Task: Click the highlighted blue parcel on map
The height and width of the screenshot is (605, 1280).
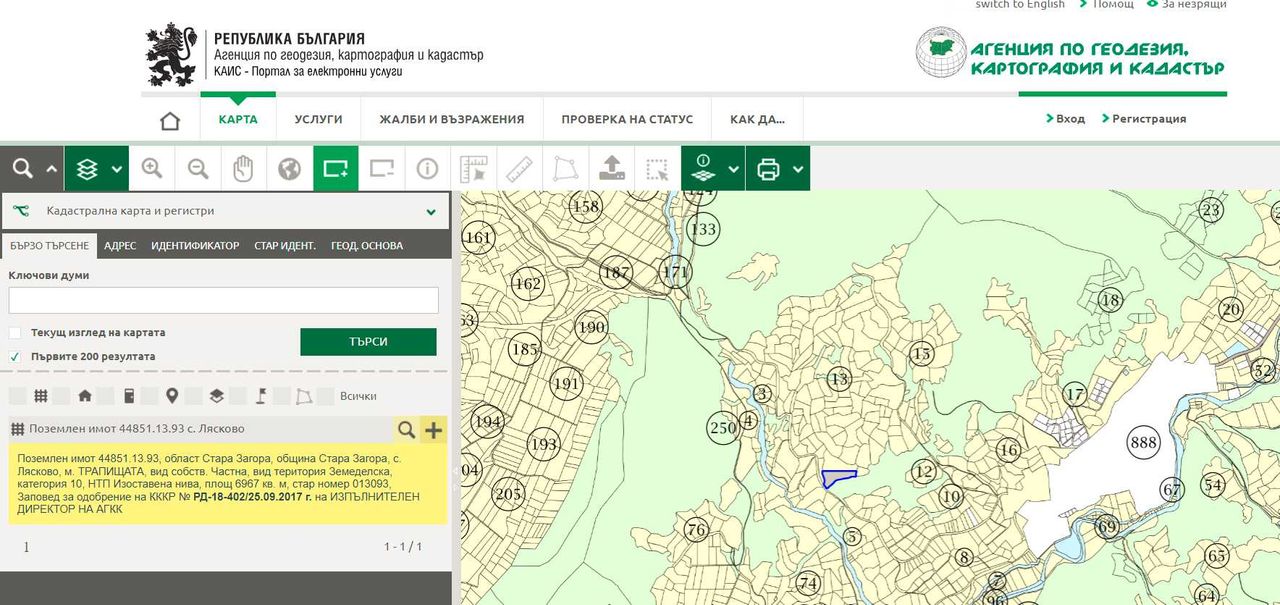Action: [x=838, y=478]
